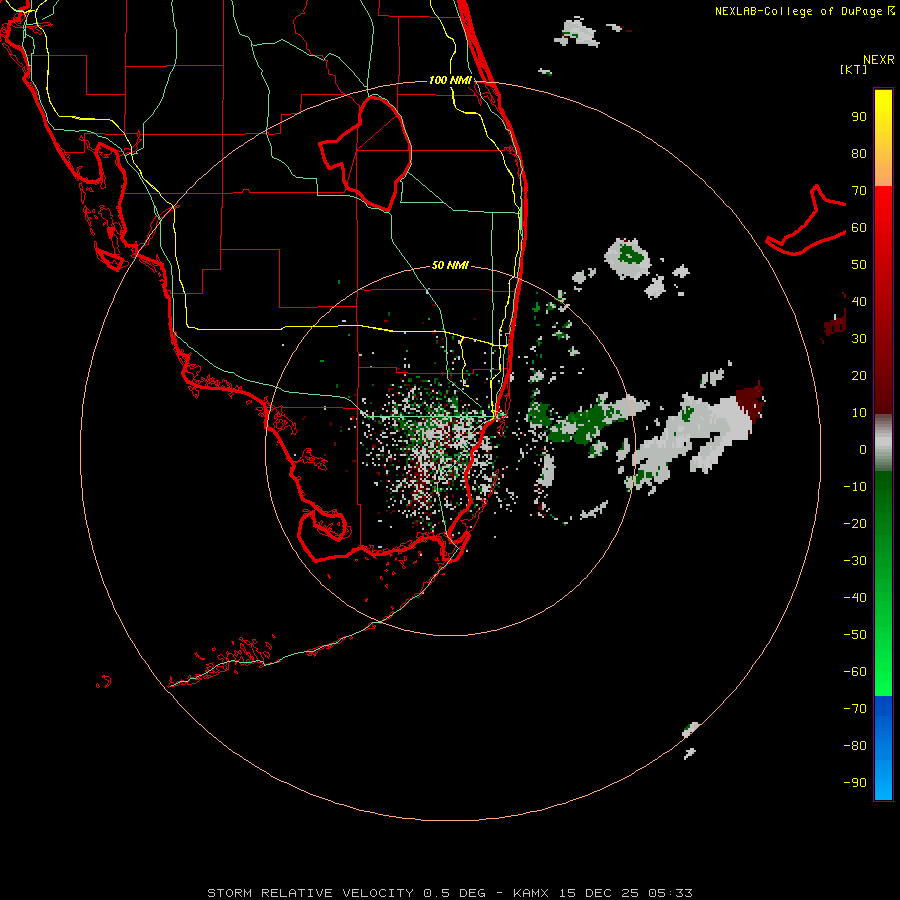Select the -90 value on velocity scale

point(855,783)
